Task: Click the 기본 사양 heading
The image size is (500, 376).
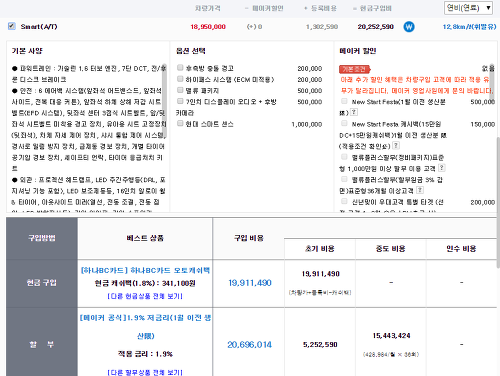Action: click(x=27, y=51)
